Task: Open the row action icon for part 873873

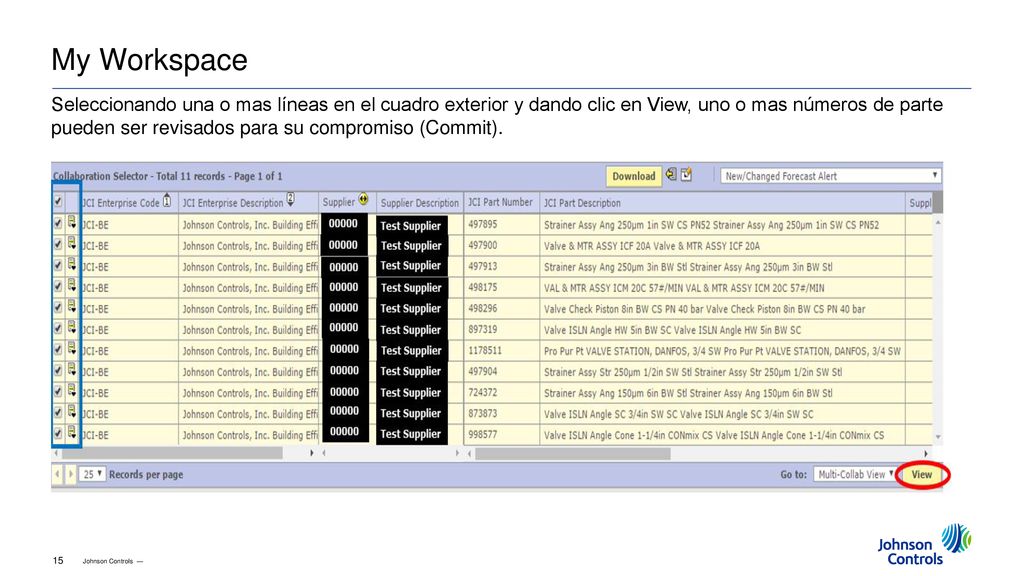Action: pos(72,412)
